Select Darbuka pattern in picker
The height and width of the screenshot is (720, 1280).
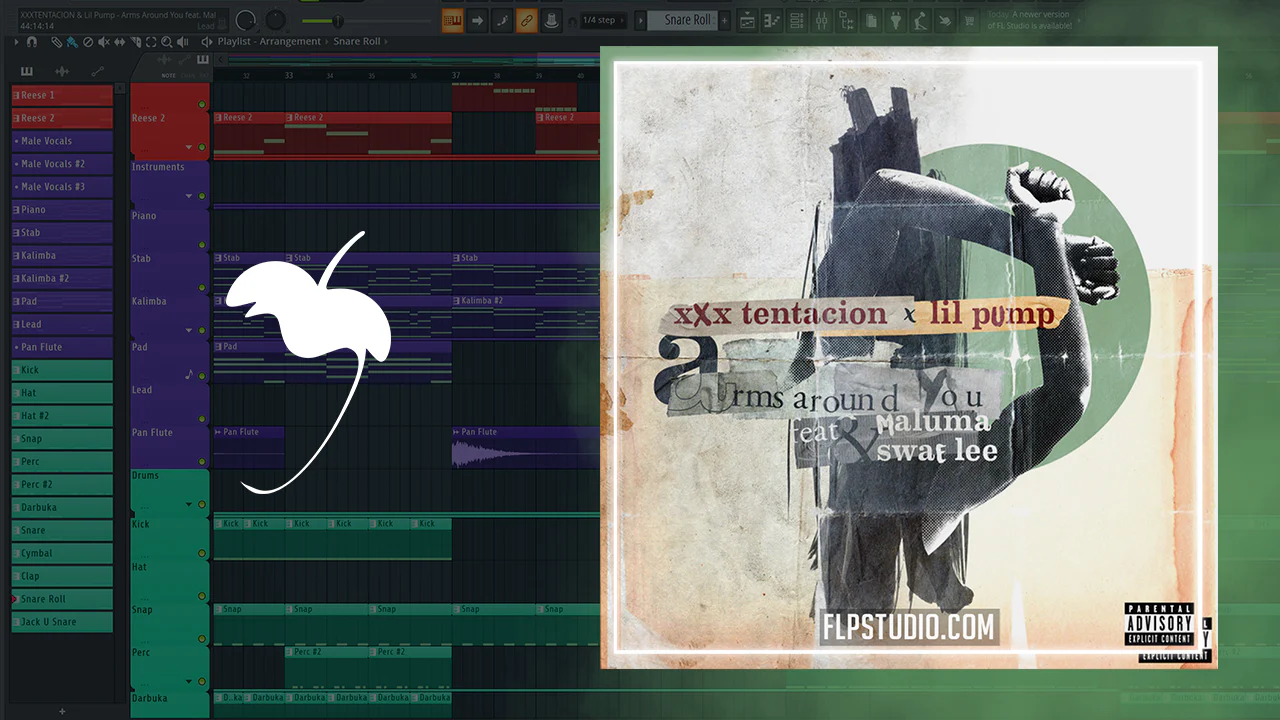[62, 507]
